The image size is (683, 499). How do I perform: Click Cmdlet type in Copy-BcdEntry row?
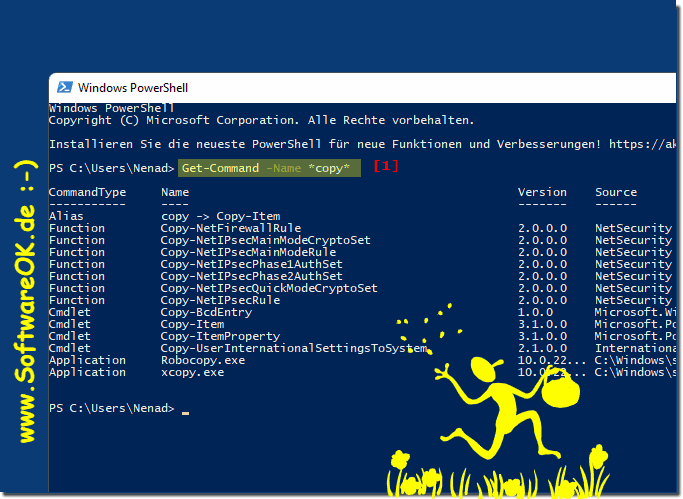[x=70, y=312]
